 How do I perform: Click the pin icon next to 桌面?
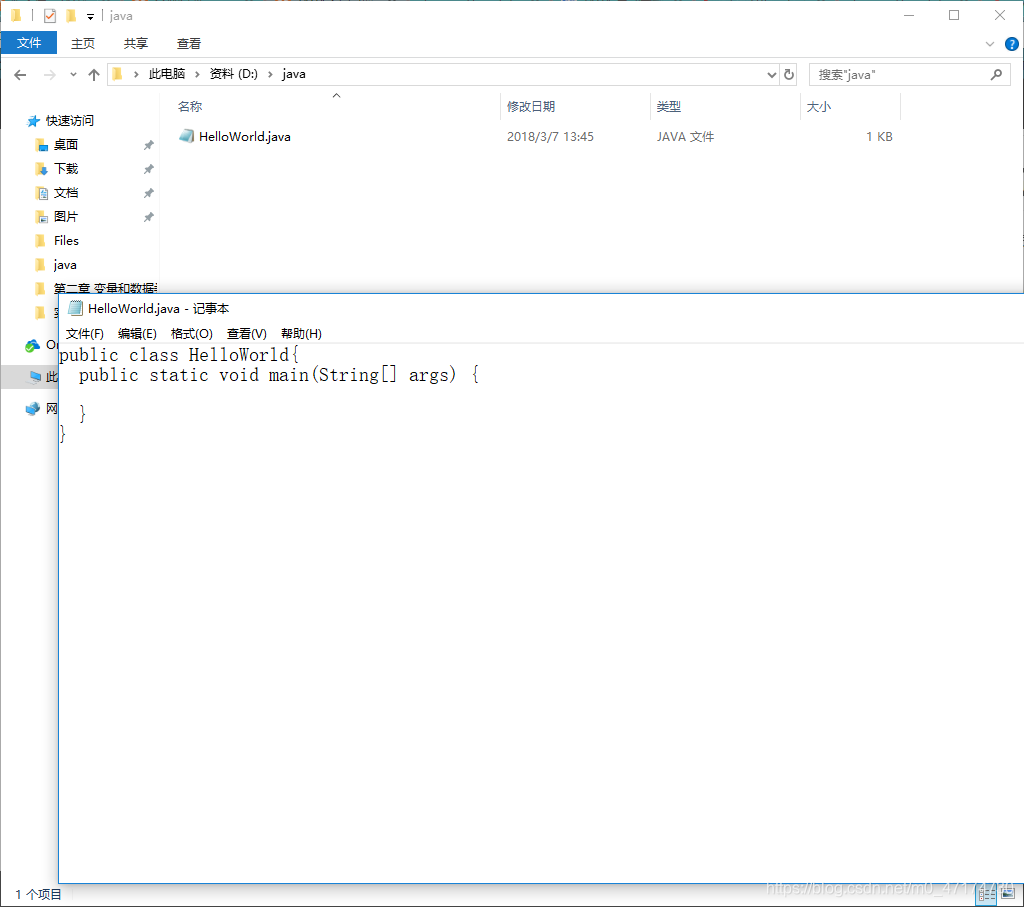[148, 145]
